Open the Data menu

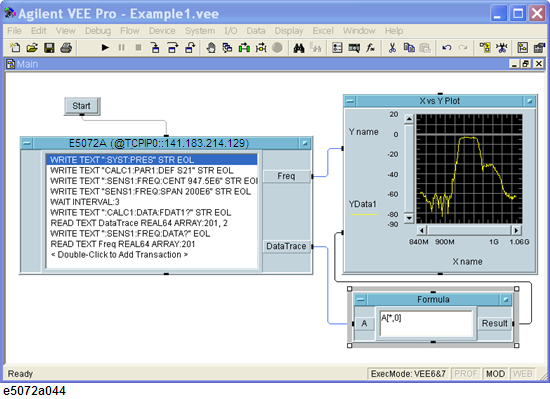coord(256,31)
